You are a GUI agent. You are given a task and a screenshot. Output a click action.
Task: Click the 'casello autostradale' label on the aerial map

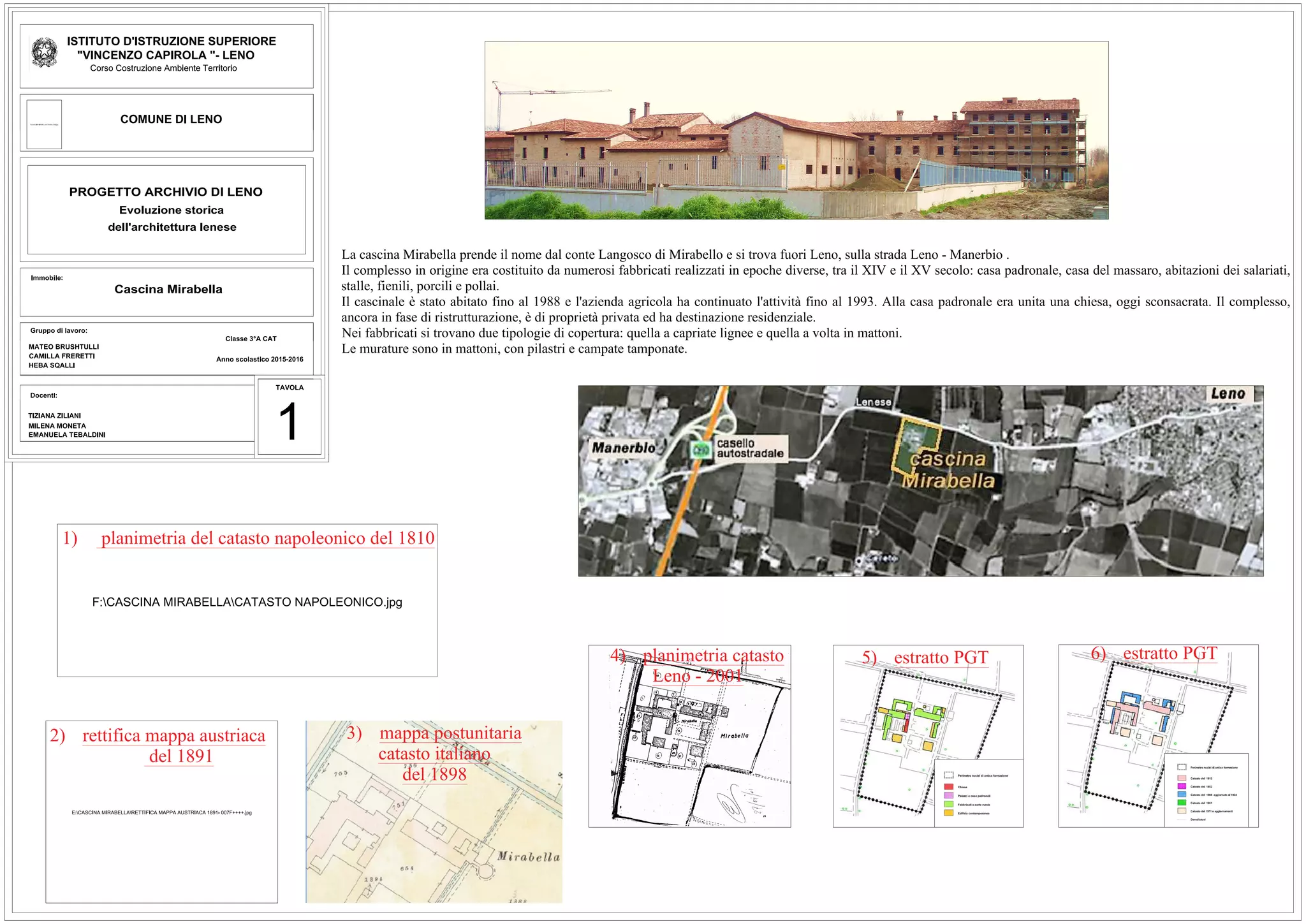click(749, 448)
